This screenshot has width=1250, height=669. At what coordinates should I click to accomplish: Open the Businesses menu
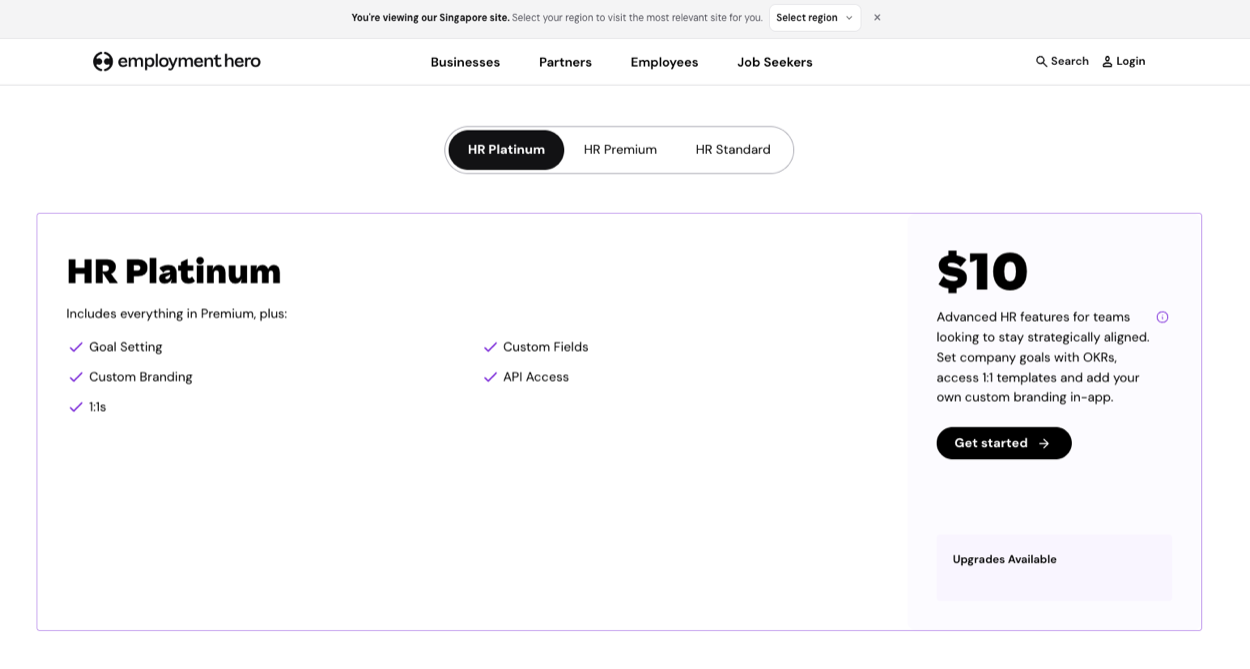pyautogui.click(x=465, y=62)
